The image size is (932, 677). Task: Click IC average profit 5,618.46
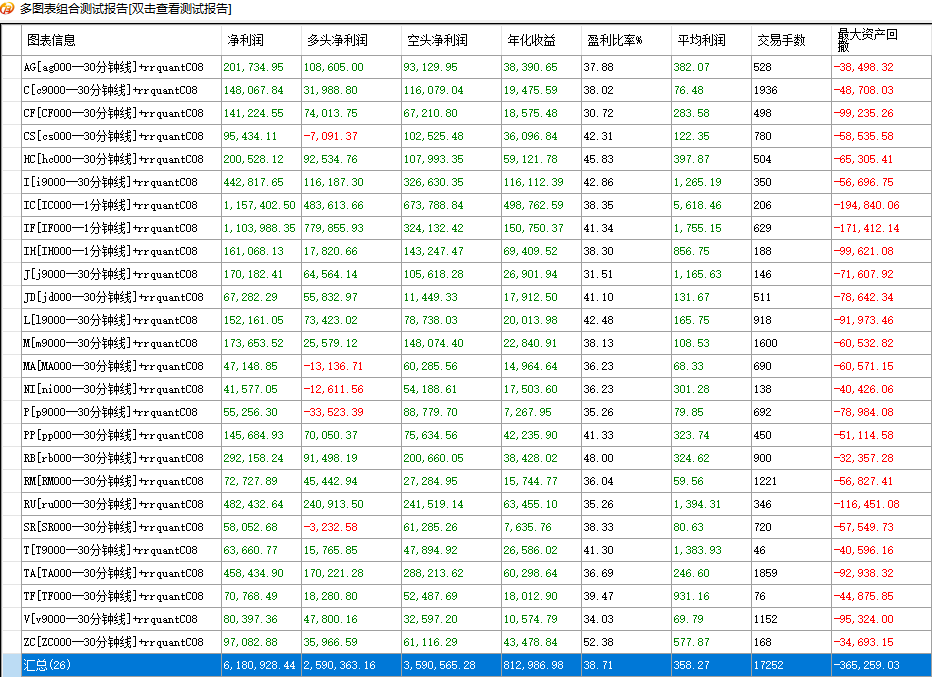point(697,205)
